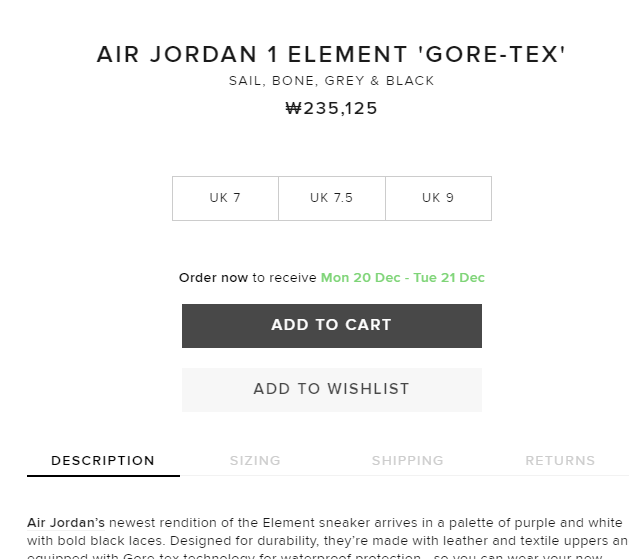The width and height of the screenshot is (629, 559).
Task: Follow the bold Air Jordan's link
Action: click(66, 523)
